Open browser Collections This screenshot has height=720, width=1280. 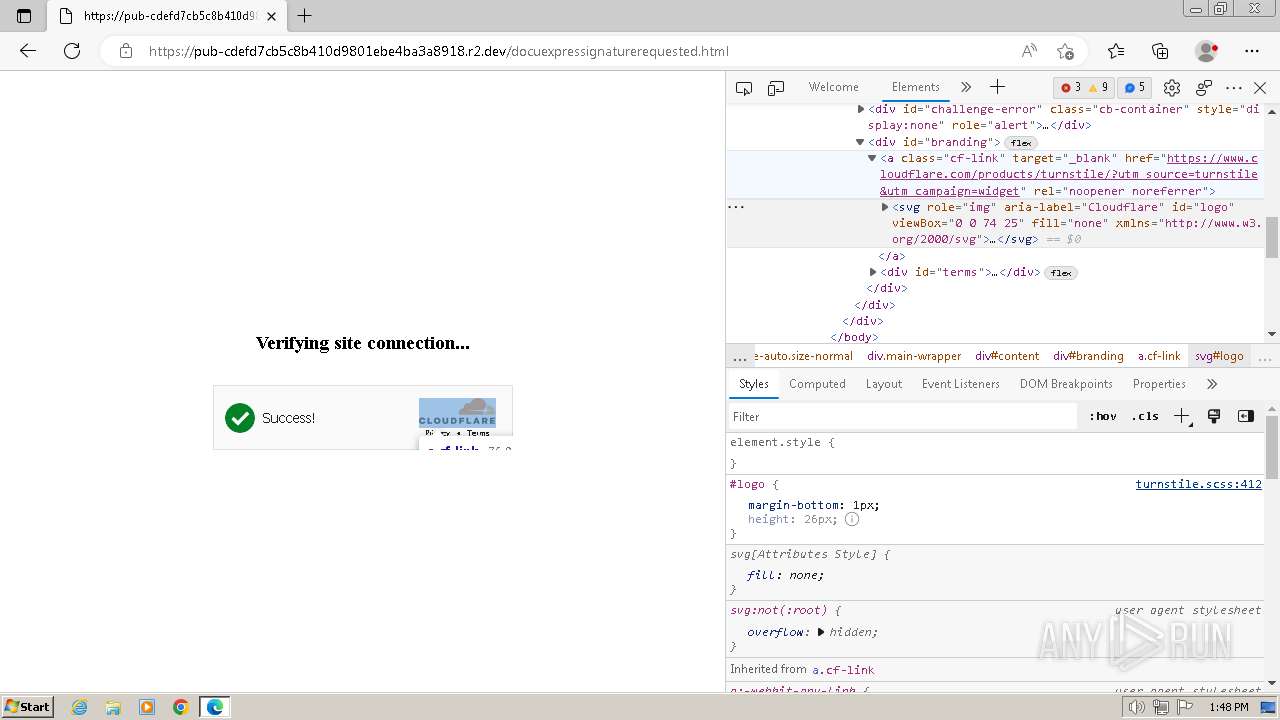[1160, 51]
